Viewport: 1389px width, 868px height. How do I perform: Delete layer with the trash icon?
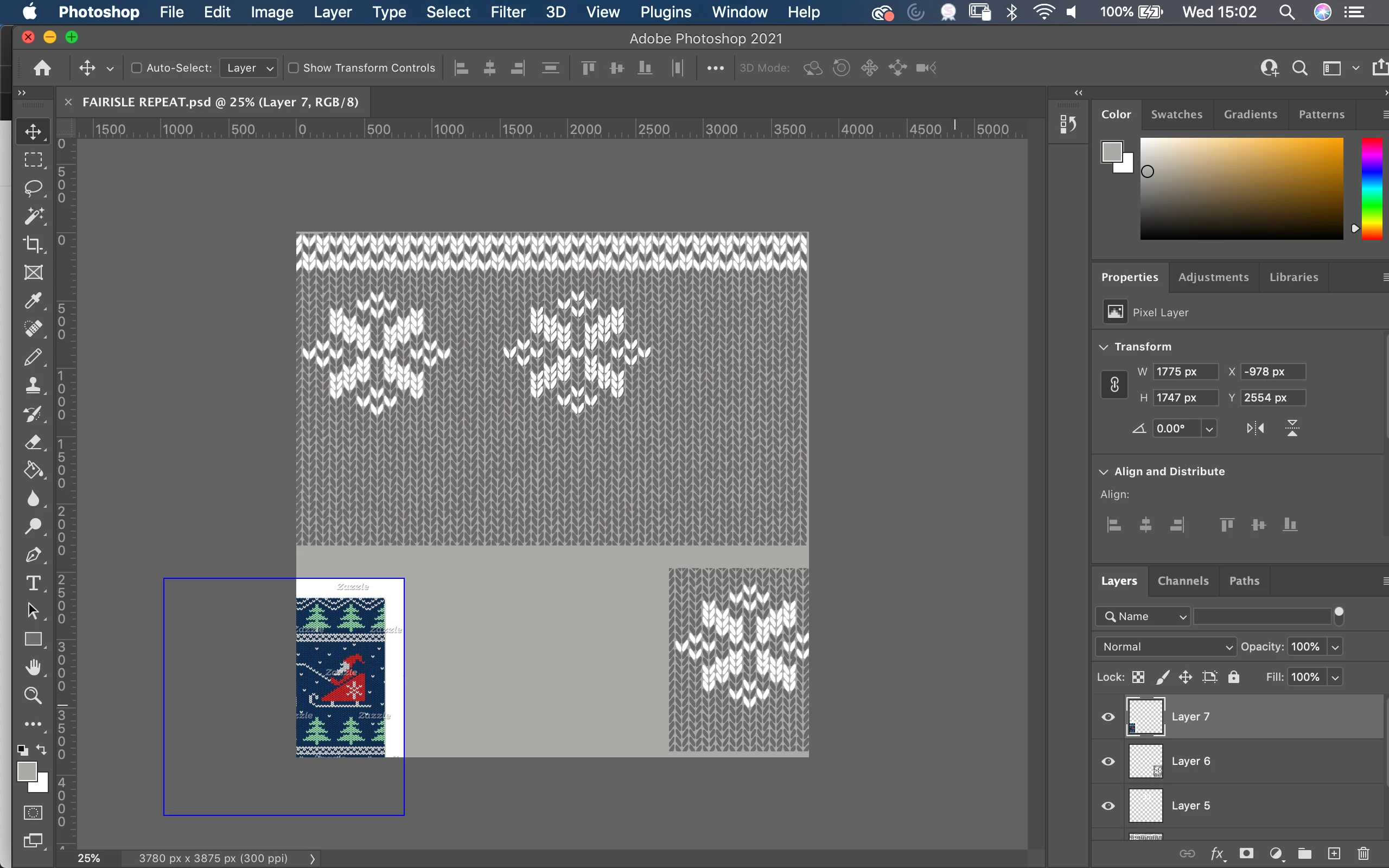pos(1363,854)
